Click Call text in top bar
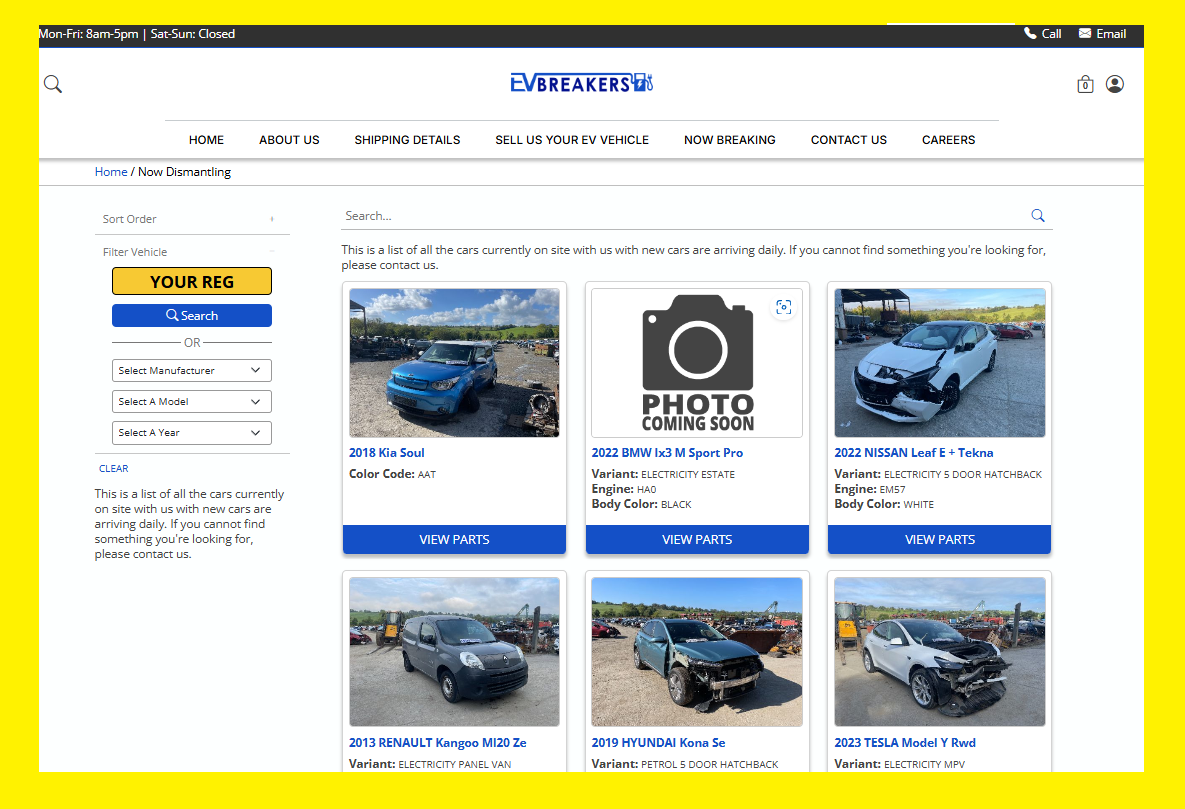 click(1051, 34)
